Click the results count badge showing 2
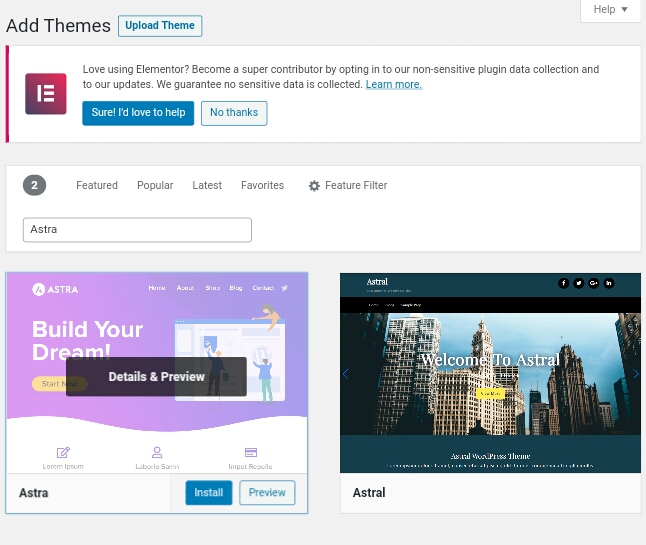The image size is (646, 545). tap(35, 185)
